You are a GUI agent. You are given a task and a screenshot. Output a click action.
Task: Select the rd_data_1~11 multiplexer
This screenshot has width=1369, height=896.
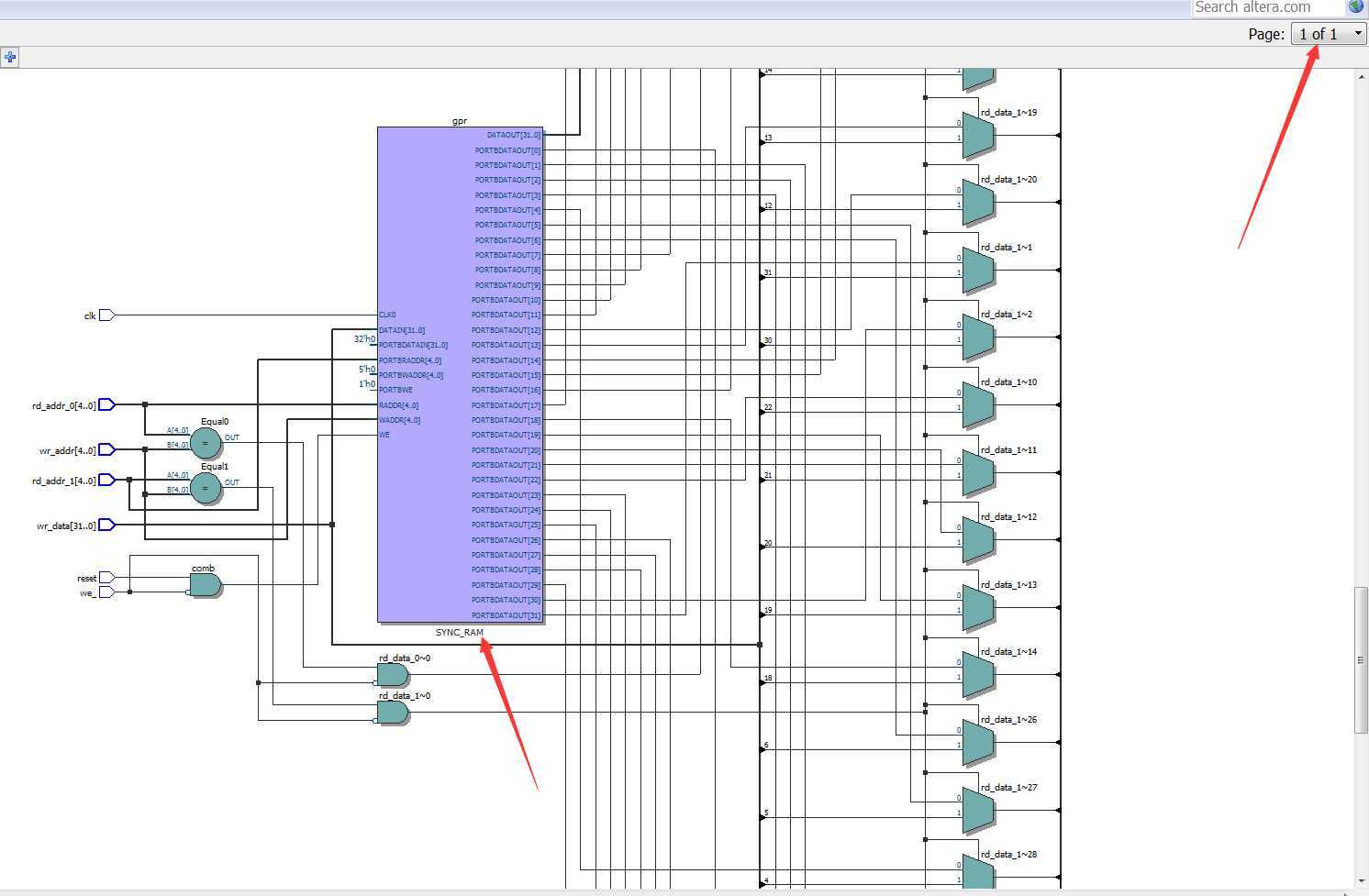click(978, 473)
